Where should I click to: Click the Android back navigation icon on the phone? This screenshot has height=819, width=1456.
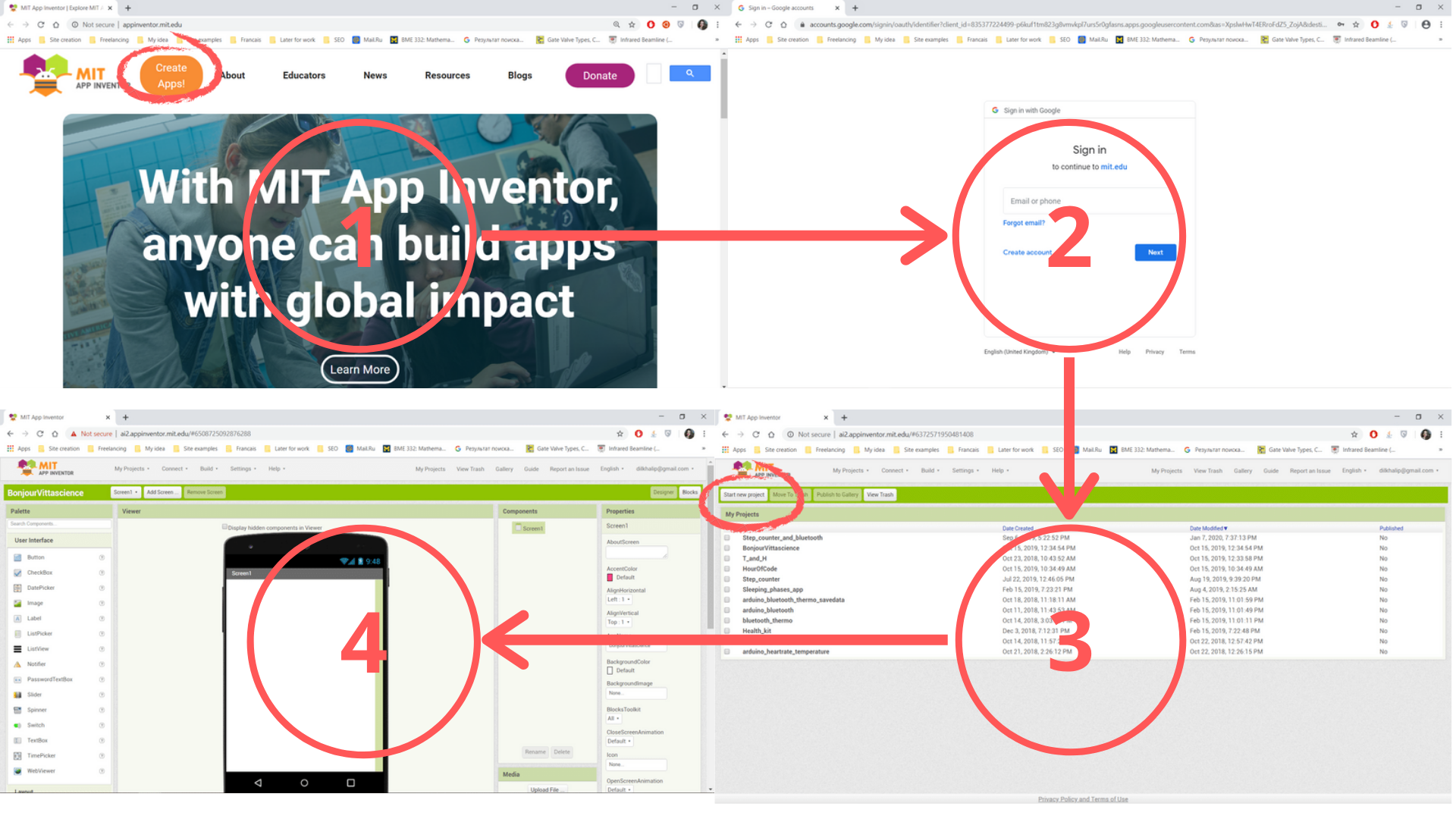pos(258,783)
